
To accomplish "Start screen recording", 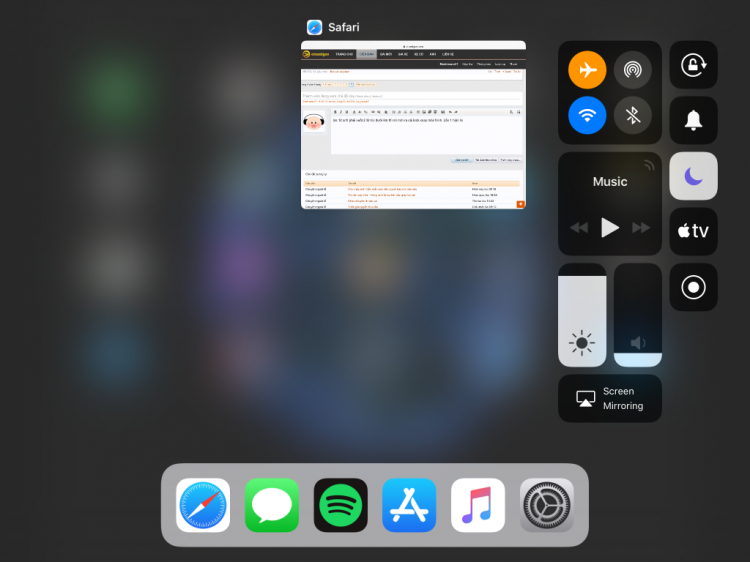I will [x=693, y=287].
